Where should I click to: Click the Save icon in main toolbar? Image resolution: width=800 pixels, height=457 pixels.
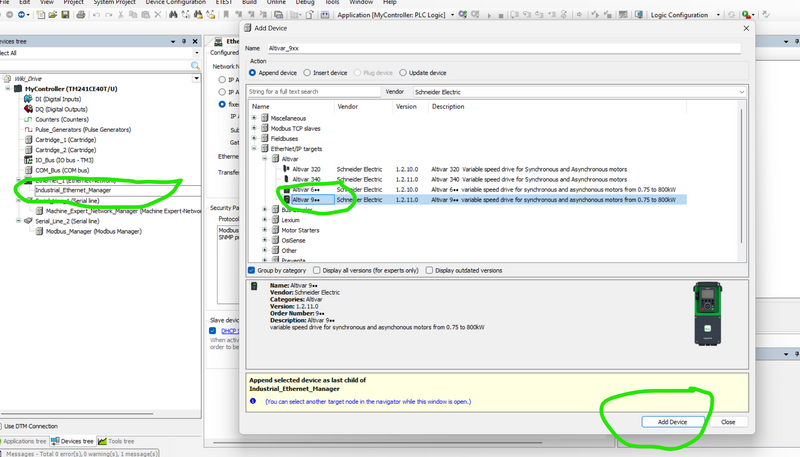[x=66, y=15]
